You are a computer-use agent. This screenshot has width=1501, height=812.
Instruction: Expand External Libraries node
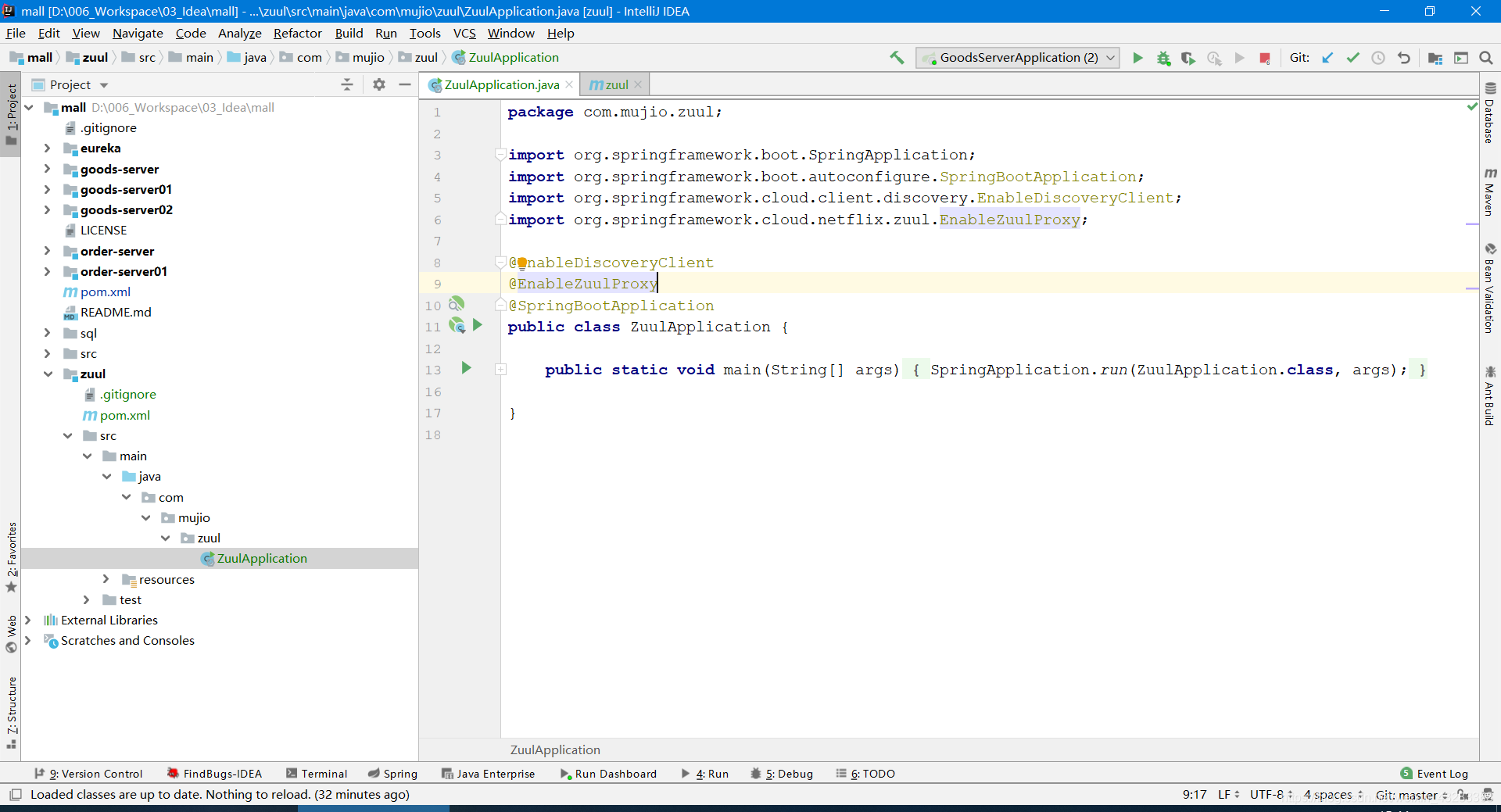click(x=27, y=620)
